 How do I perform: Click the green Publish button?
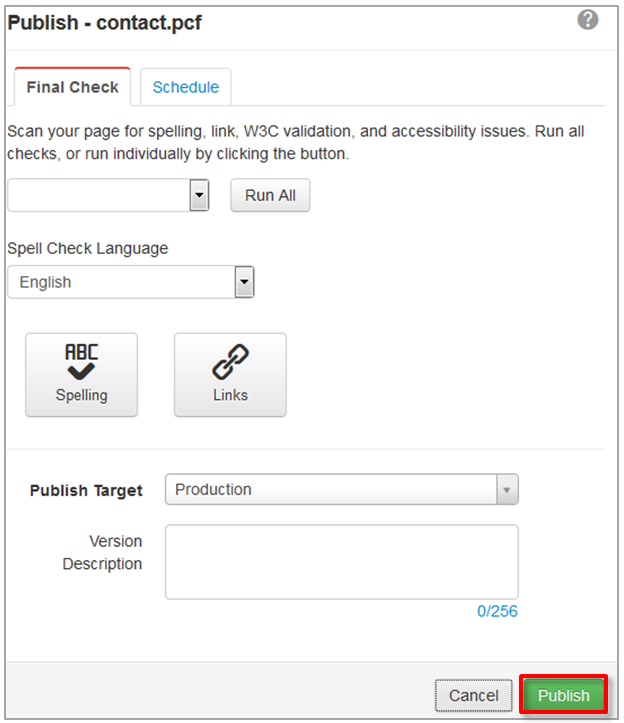(564, 695)
